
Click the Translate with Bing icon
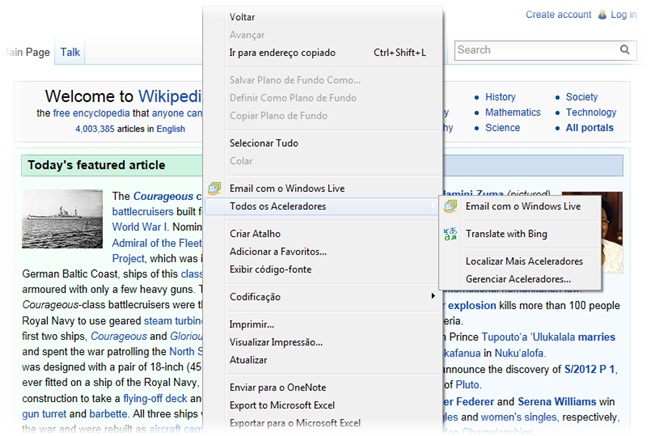point(450,234)
